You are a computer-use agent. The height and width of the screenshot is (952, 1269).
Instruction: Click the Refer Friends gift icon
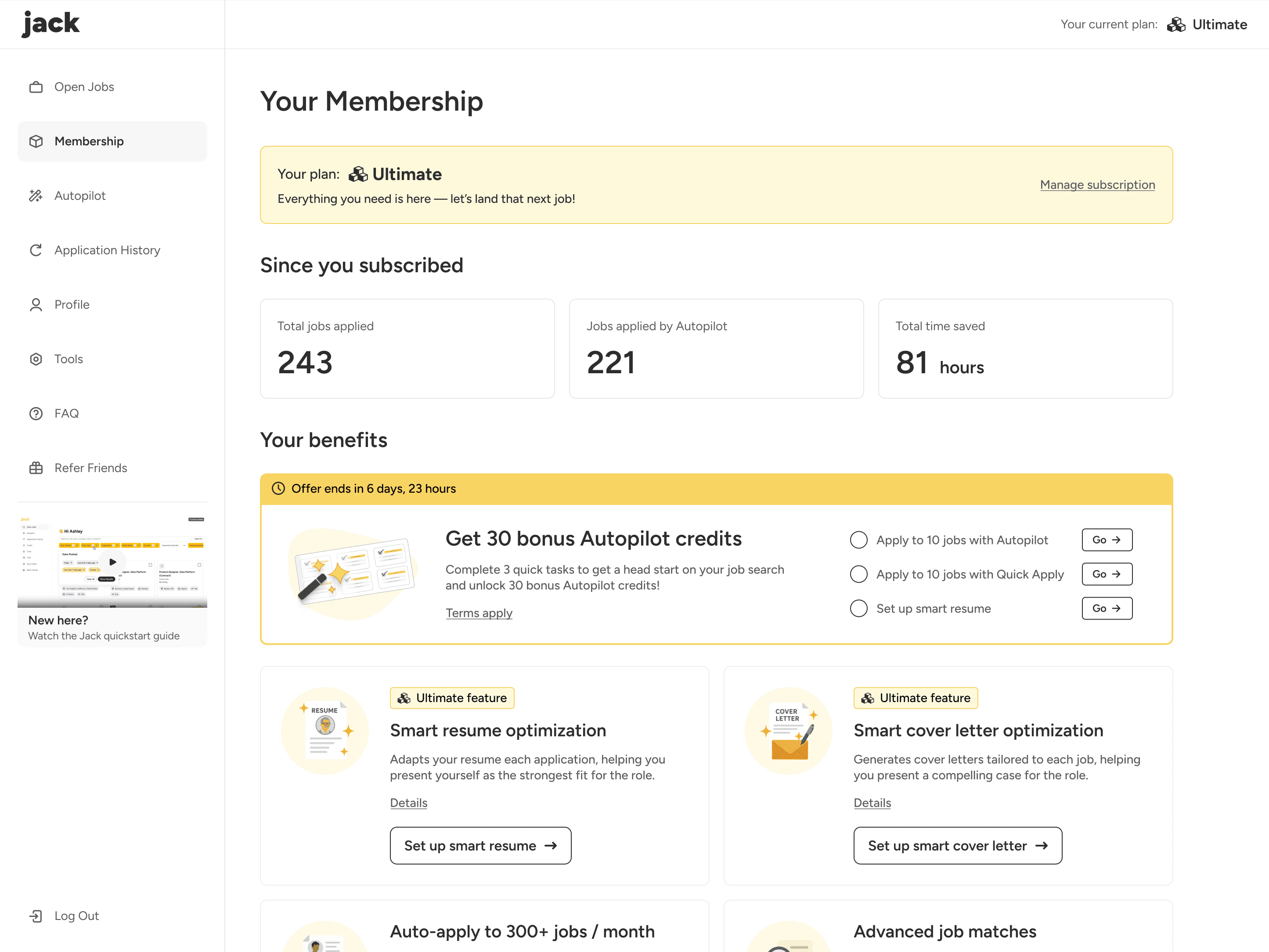(x=36, y=468)
